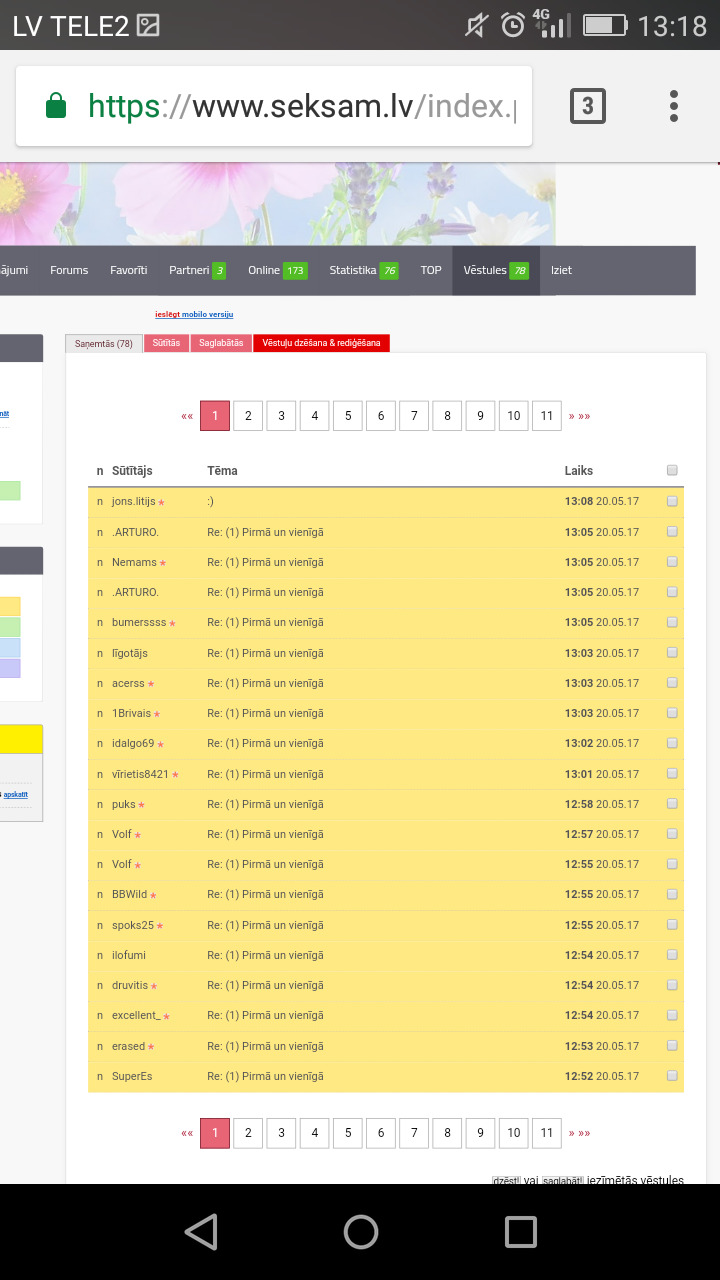Switch to the Sūtītās tab
The width and height of the screenshot is (720, 1280).
(167, 343)
